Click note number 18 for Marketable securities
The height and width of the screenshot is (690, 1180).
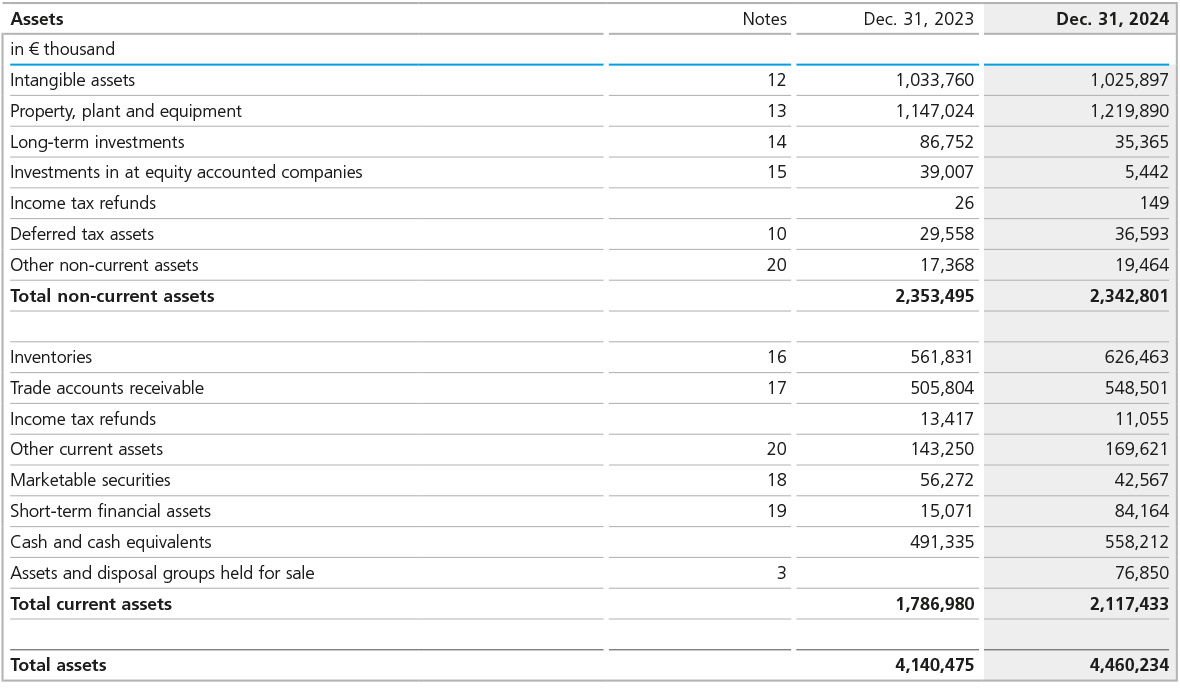(x=776, y=480)
